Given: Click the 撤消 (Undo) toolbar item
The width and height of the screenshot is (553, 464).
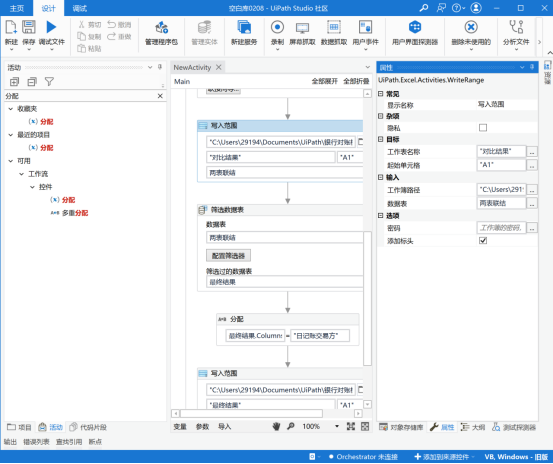Looking at the screenshot, I should [119, 25].
